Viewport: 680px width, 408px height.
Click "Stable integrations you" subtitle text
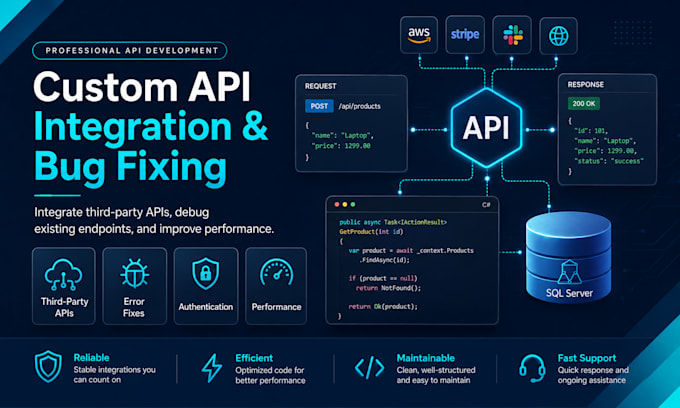tap(114, 370)
